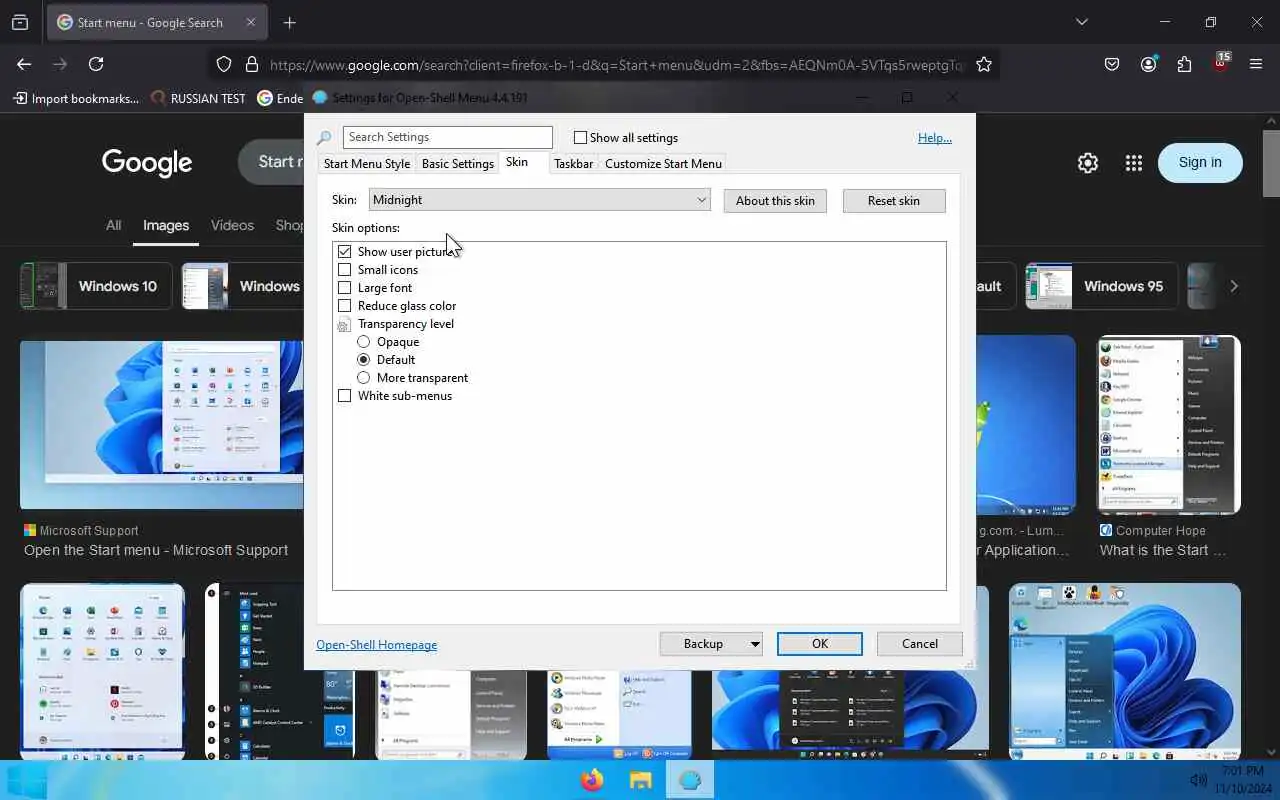
Task: Open Firefox extensions puzzle icon
Action: (x=1184, y=64)
